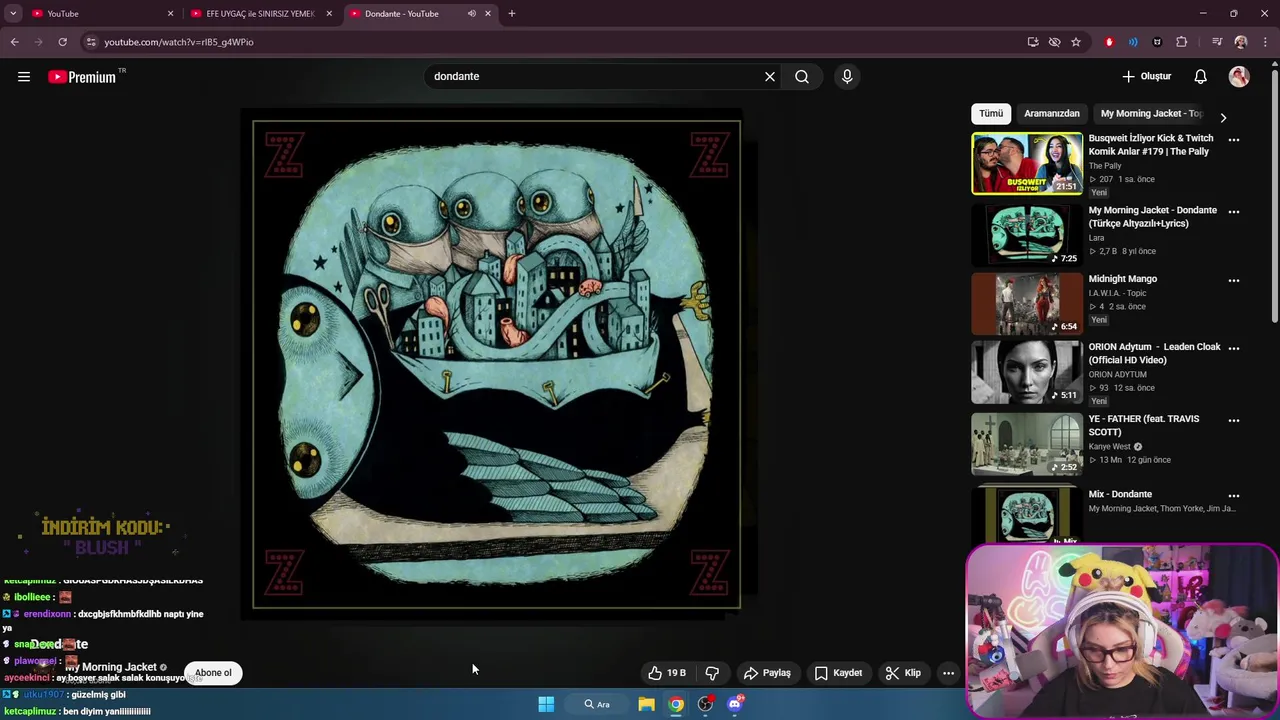This screenshot has height=720, width=1280.
Task: Open the YouTube account avatar menu
Action: [x=1239, y=77]
